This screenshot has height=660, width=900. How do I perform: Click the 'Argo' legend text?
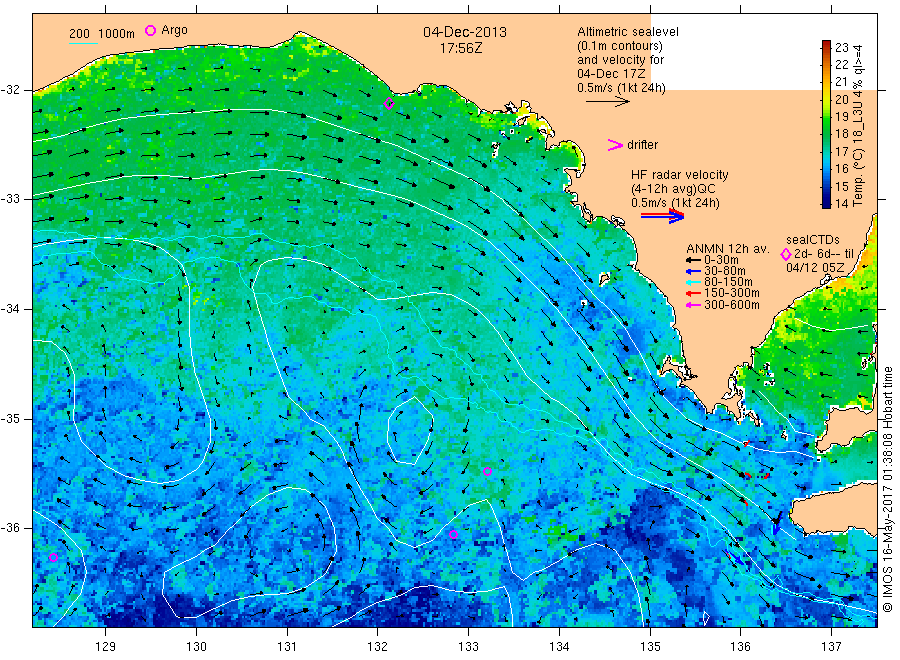point(174,30)
